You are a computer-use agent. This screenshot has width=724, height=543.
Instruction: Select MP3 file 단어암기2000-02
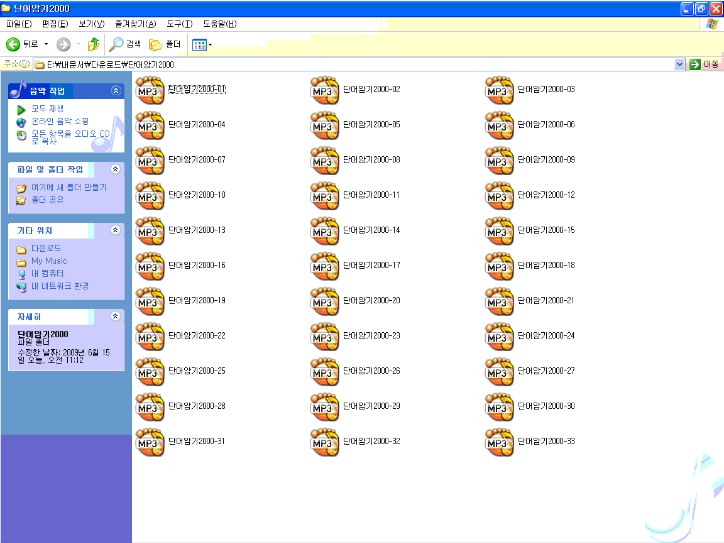[x=355, y=90]
